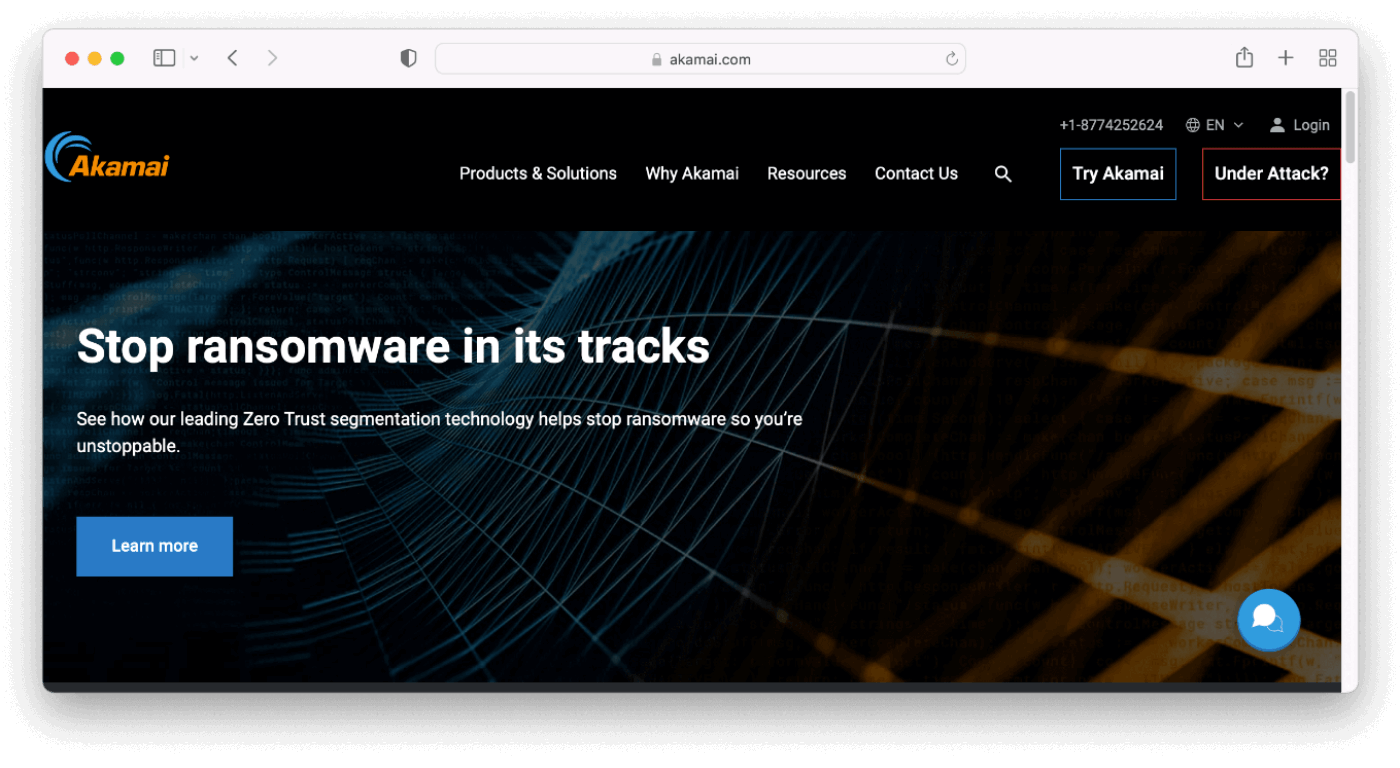Go back to previous page
The width and height of the screenshot is (1400, 768).
pos(232,58)
